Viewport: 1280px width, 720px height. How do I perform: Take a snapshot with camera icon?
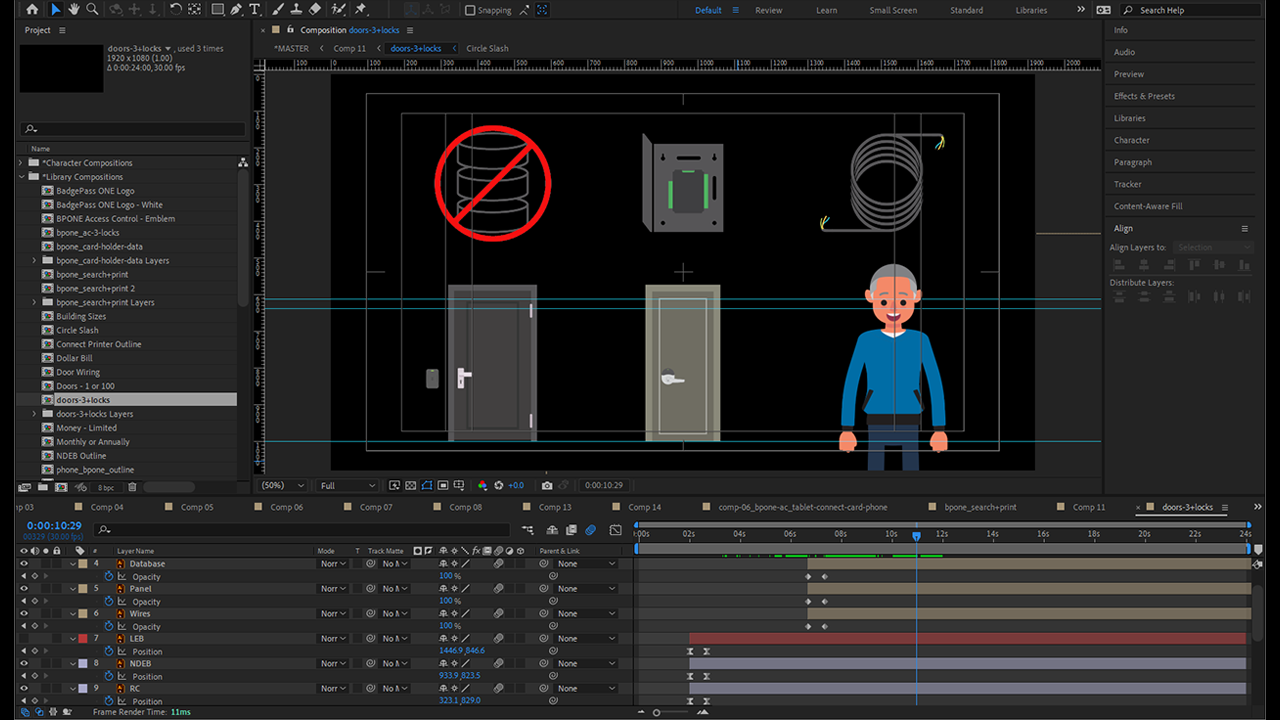pyautogui.click(x=547, y=485)
